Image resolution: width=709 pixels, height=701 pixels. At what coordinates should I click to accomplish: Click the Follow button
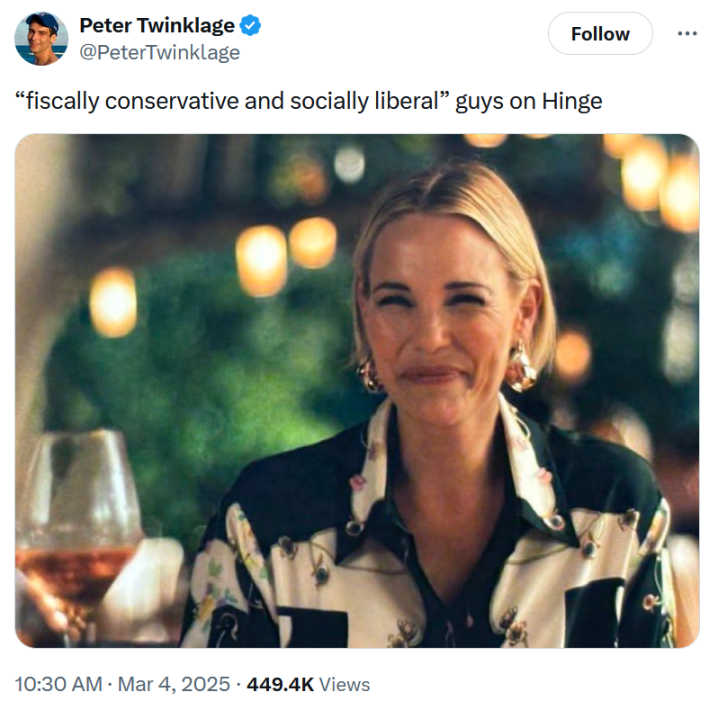(600, 34)
